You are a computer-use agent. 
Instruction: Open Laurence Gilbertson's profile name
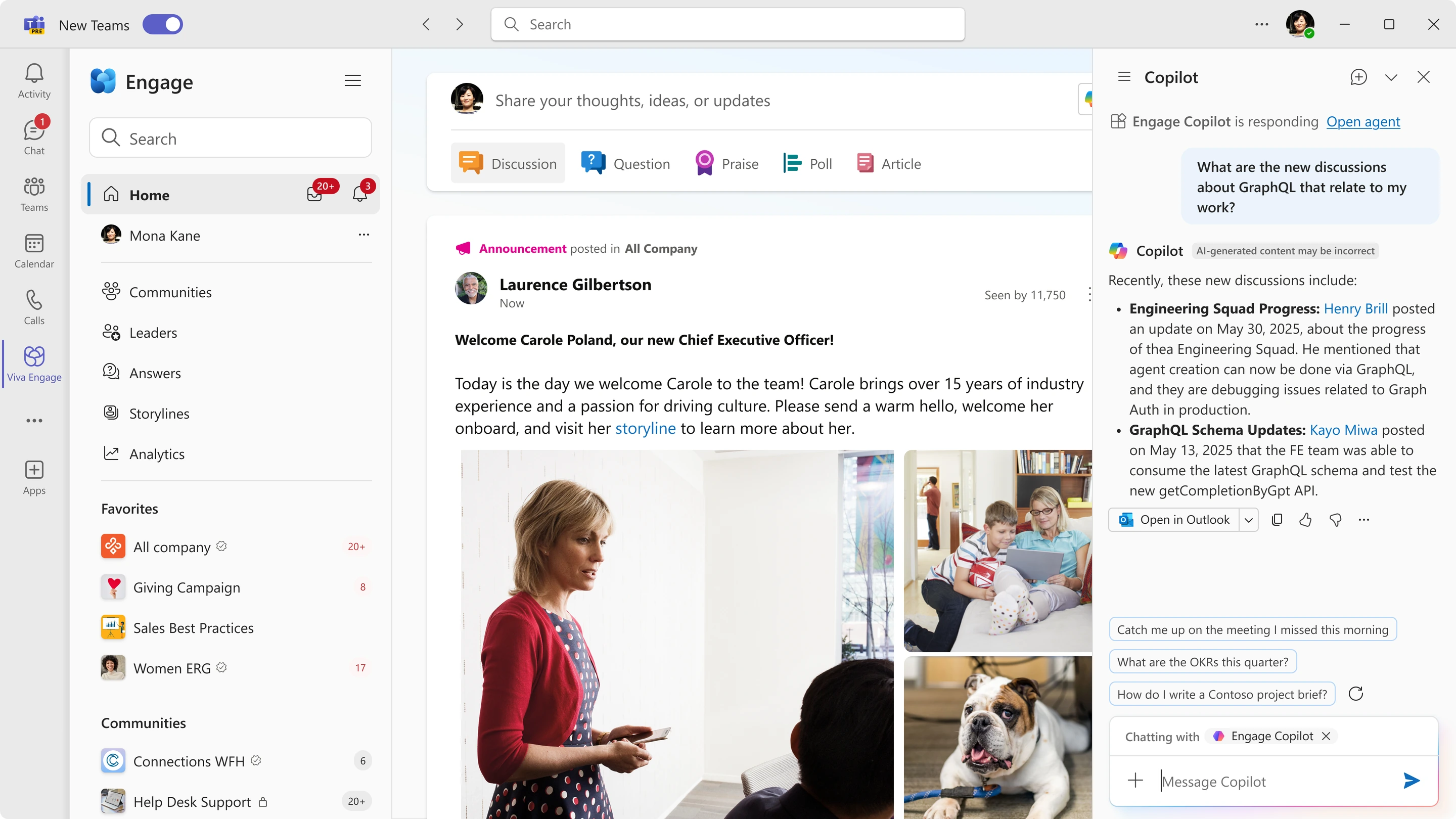(575, 284)
